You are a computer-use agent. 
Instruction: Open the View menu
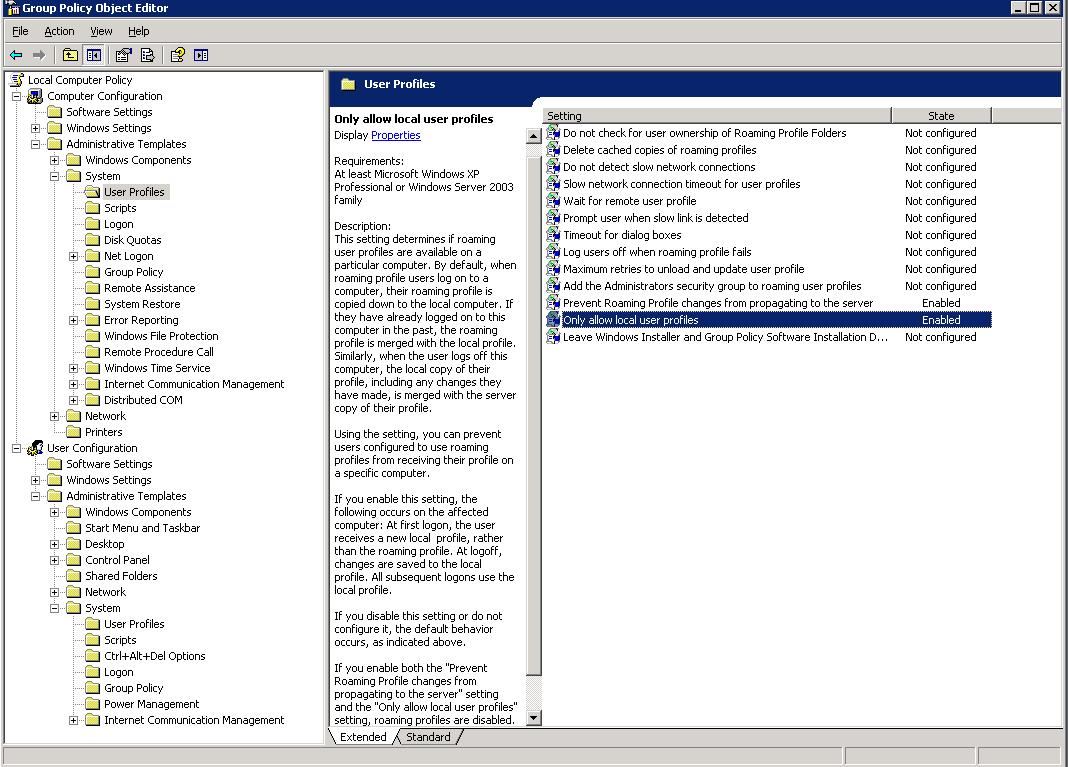point(101,31)
